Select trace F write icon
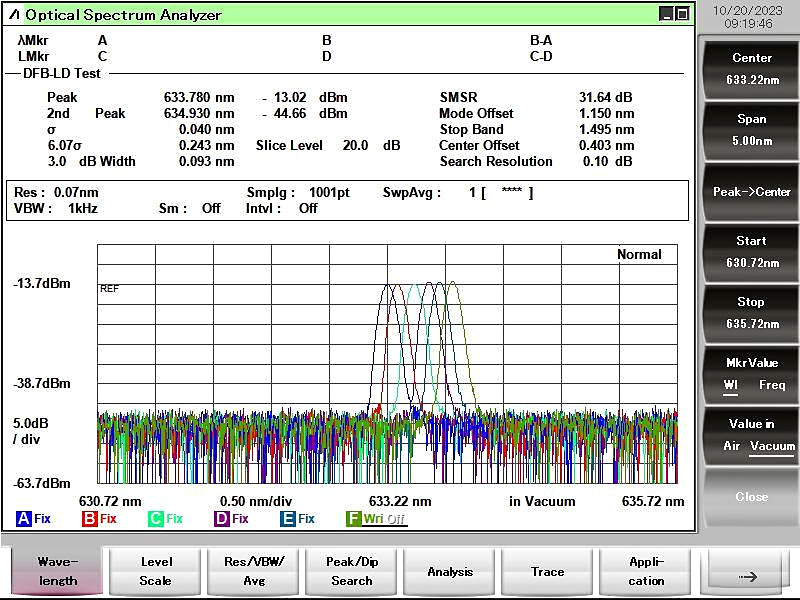 353,519
